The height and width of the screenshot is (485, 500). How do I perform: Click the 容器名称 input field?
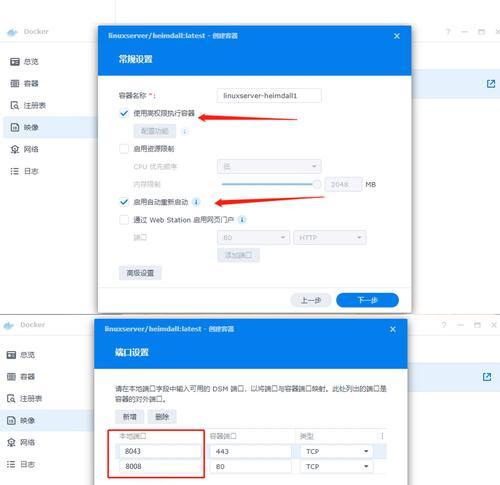[x=269, y=96]
